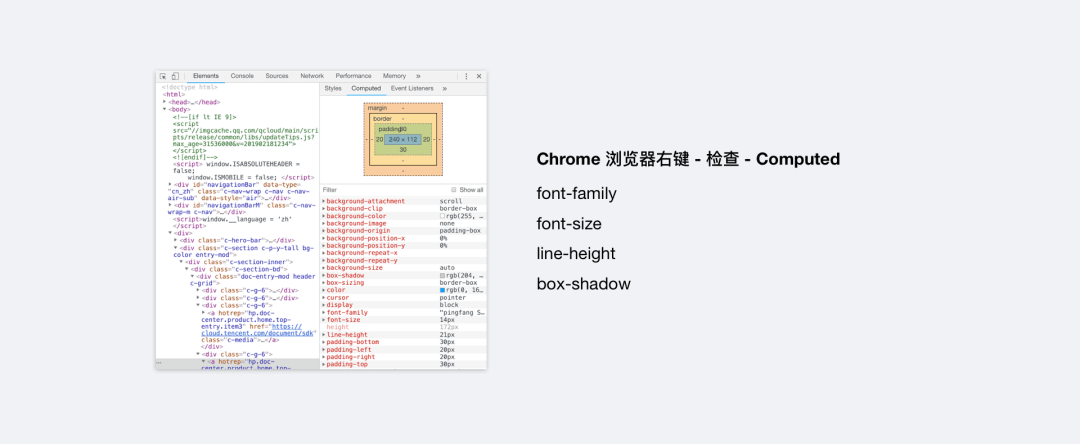Open the Memory tab
The width and height of the screenshot is (1080, 444).
click(x=395, y=76)
